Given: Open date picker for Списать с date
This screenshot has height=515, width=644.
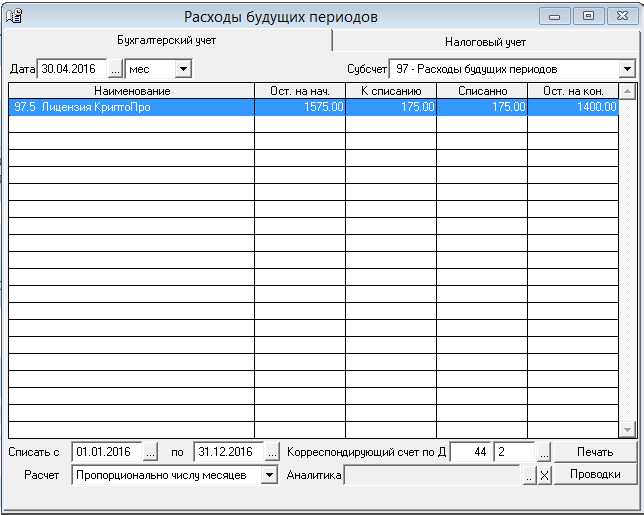Looking at the screenshot, I should [150, 452].
